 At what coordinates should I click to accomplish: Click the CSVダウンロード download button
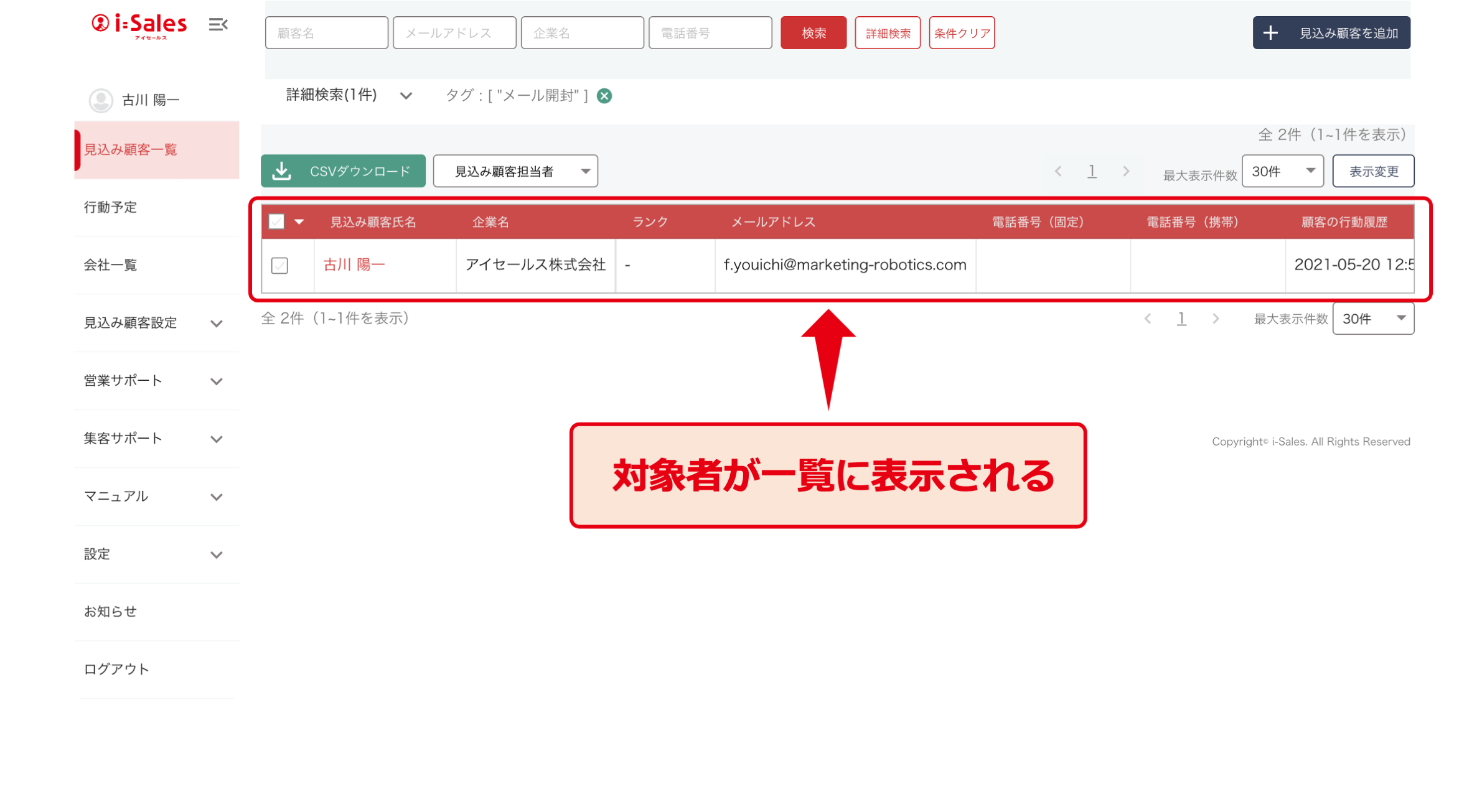[x=343, y=171]
